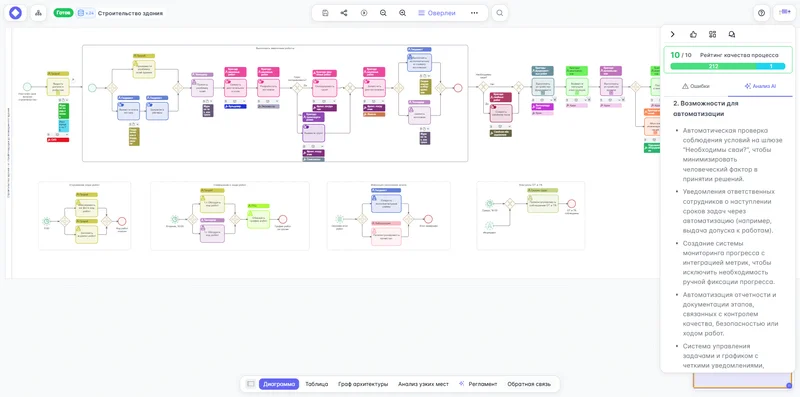Open the 'Обратная связь' feedback tab
Screen dimensions: 800x397
[x=530, y=384]
